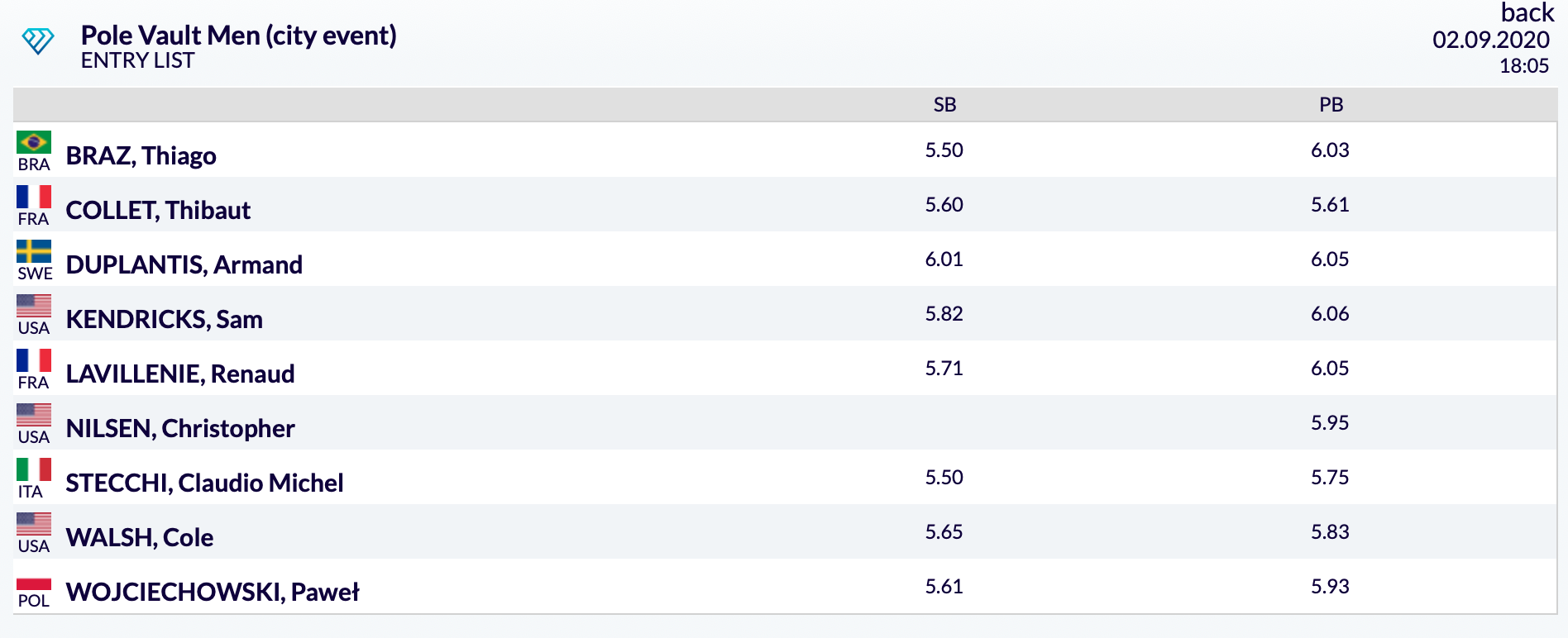Go back using the back link

tap(1527, 12)
